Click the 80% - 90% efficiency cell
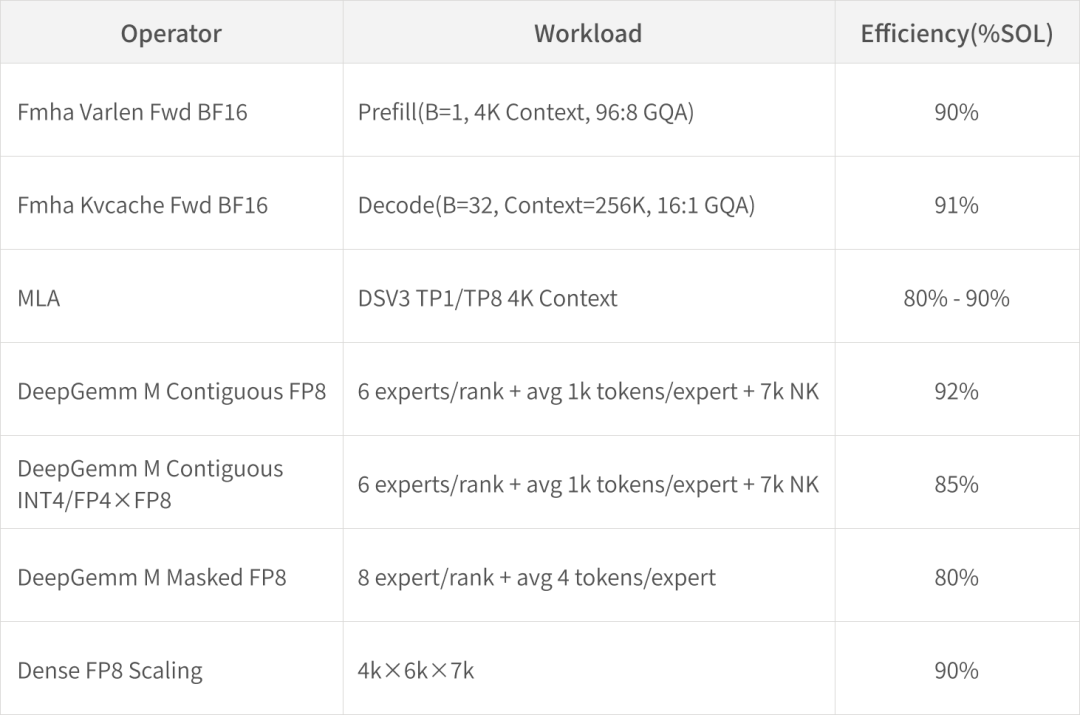The height and width of the screenshot is (715, 1080). tap(957, 298)
